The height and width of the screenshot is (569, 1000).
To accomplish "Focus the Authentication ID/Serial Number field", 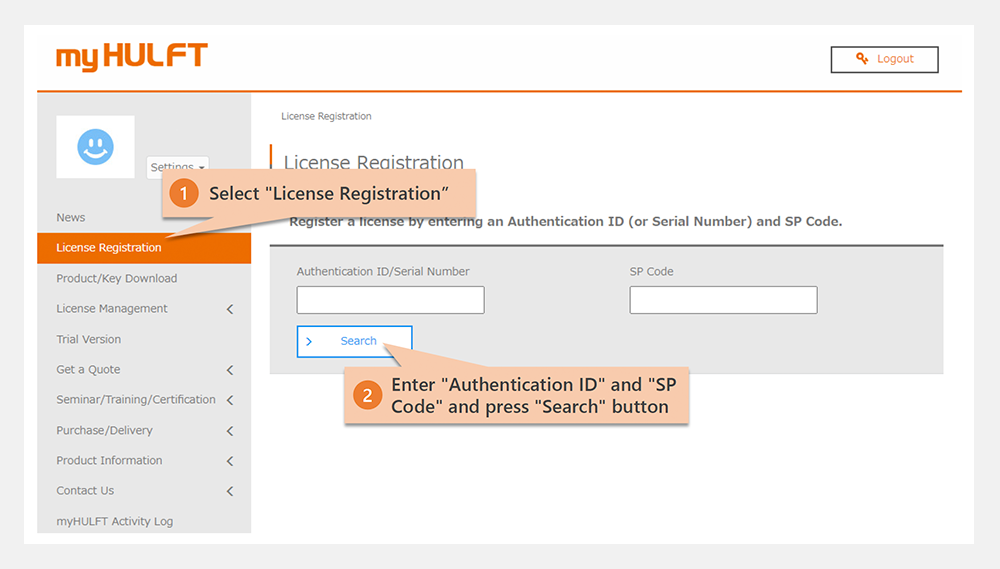I will 390,300.
